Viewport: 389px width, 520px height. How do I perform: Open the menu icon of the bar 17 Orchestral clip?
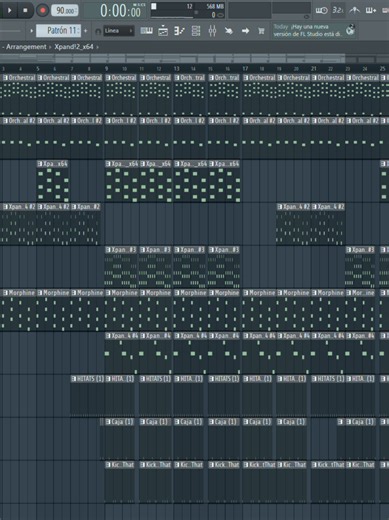[x=246, y=78]
